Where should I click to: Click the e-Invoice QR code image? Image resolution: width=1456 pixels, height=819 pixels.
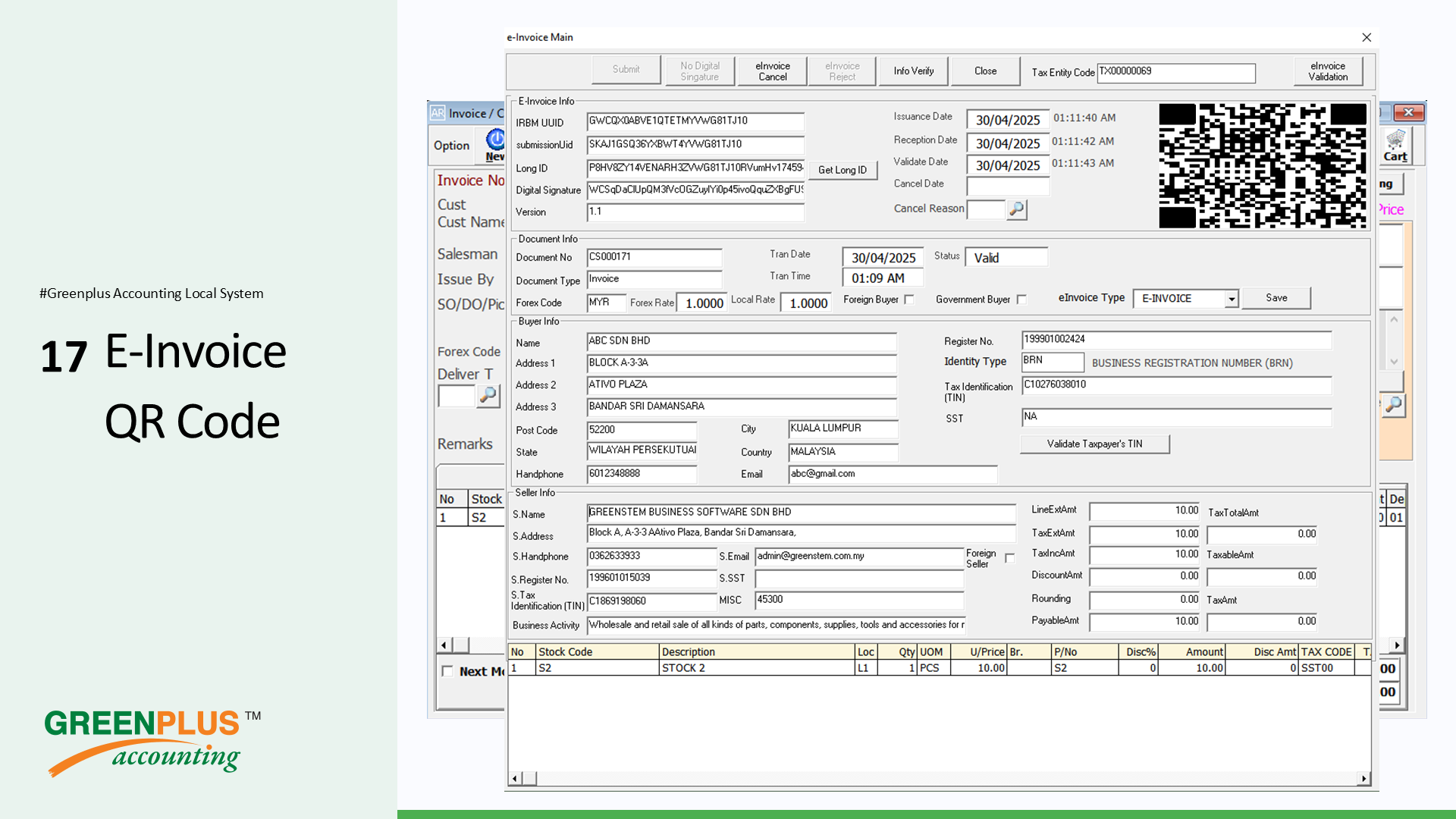tap(1263, 166)
